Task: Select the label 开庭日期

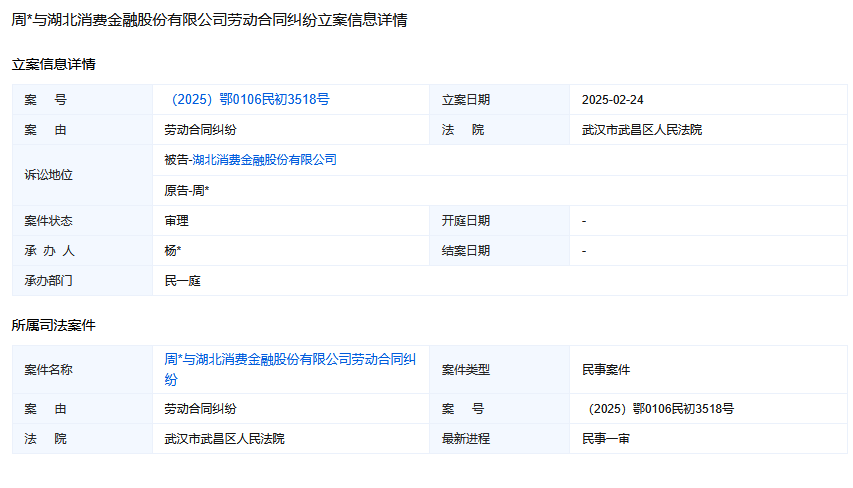Action: (x=466, y=221)
